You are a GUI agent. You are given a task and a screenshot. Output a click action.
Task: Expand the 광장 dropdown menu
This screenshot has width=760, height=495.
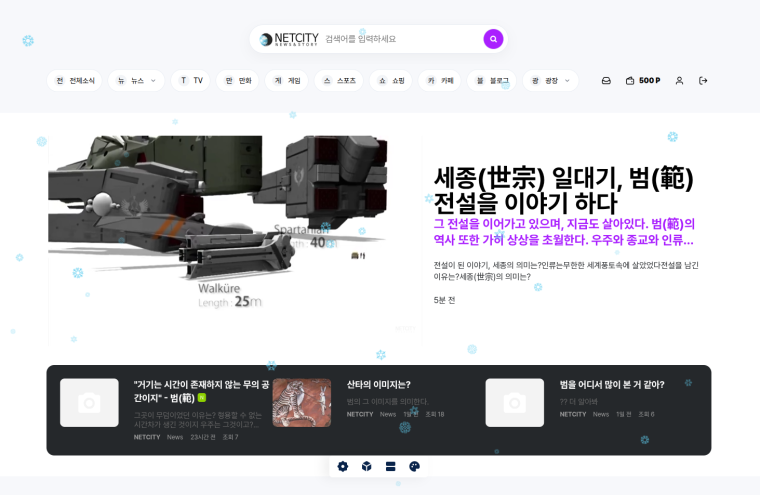[x=550, y=81]
